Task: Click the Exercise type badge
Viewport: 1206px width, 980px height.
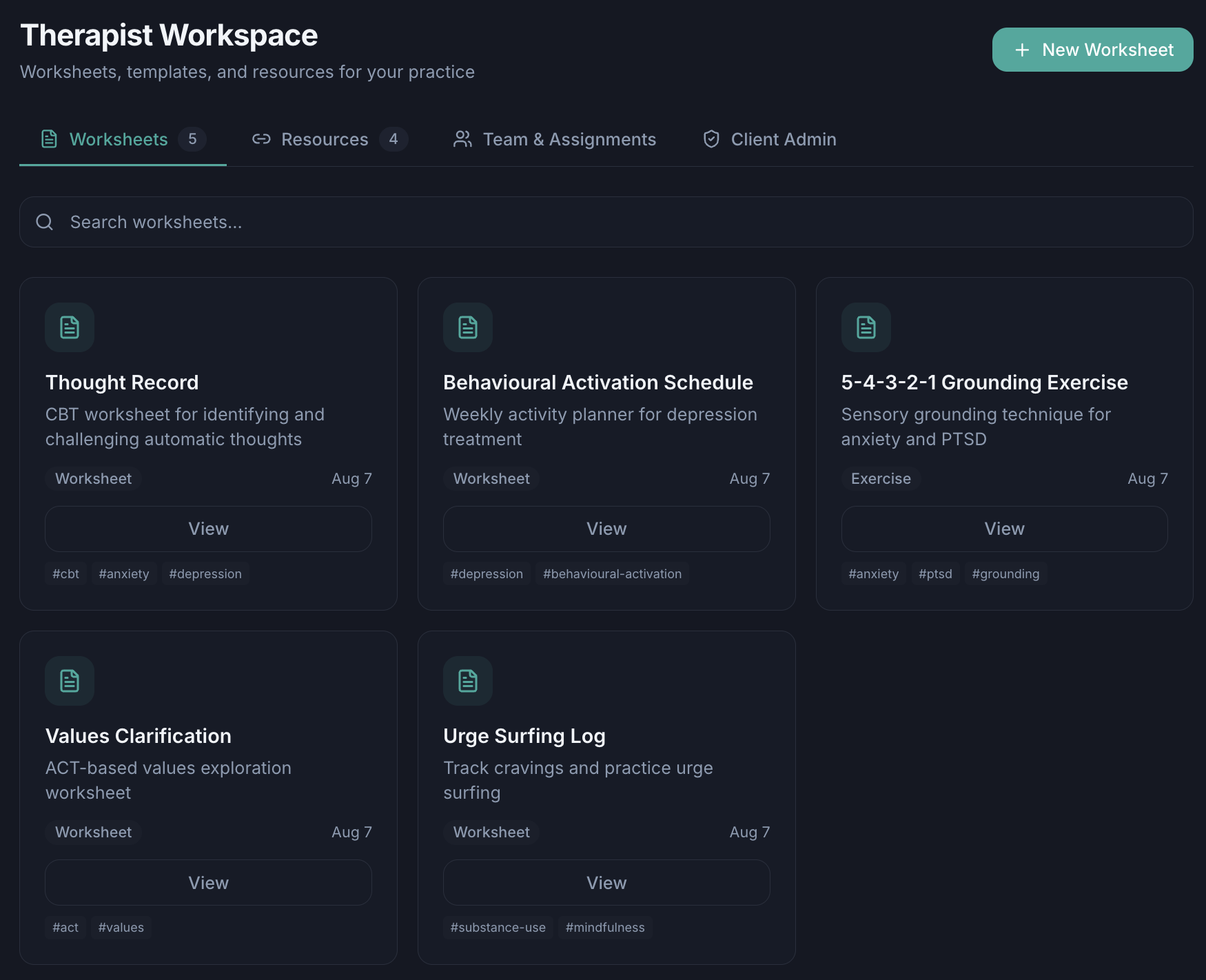Action: 881,478
